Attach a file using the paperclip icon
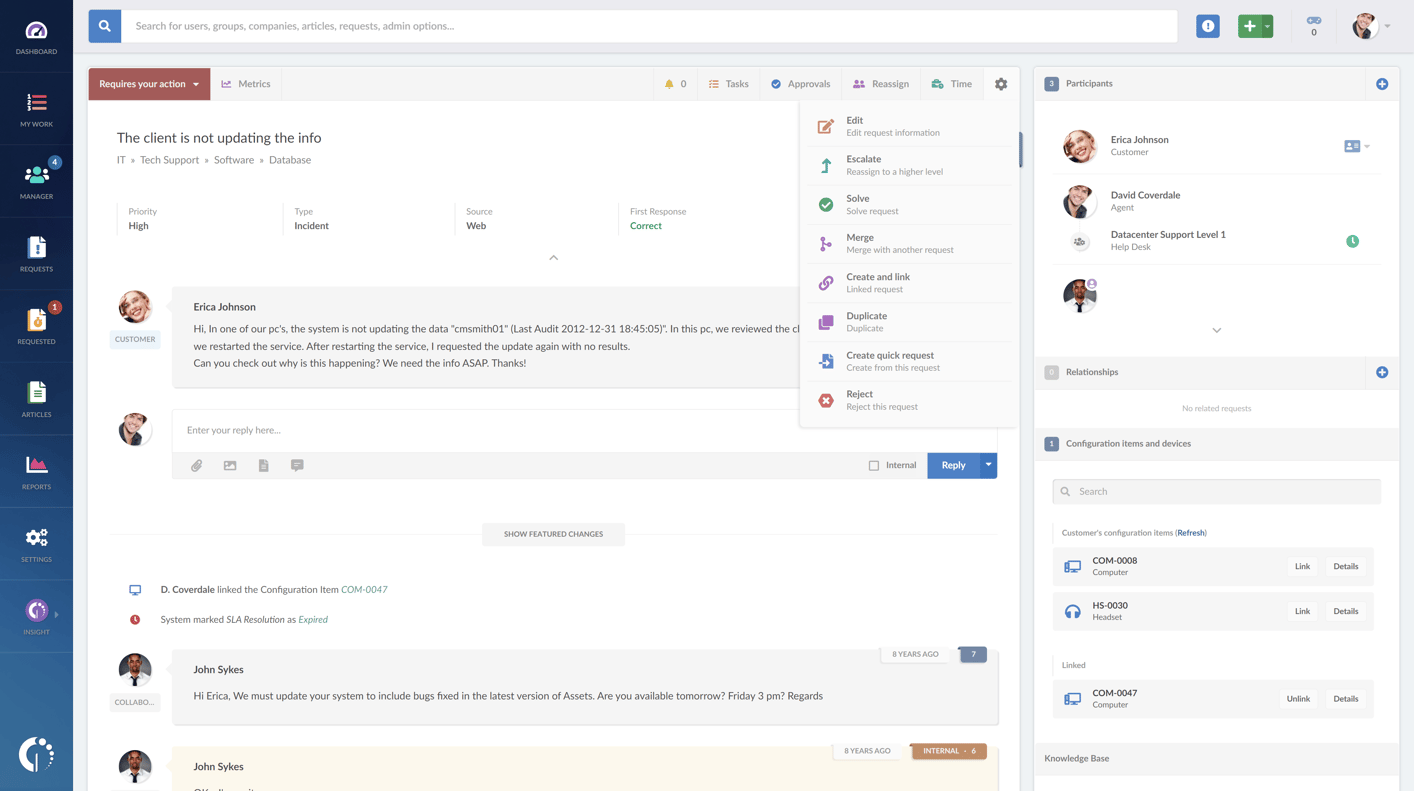Image resolution: width=1414 pixels, height=791 pixels. 196,465
